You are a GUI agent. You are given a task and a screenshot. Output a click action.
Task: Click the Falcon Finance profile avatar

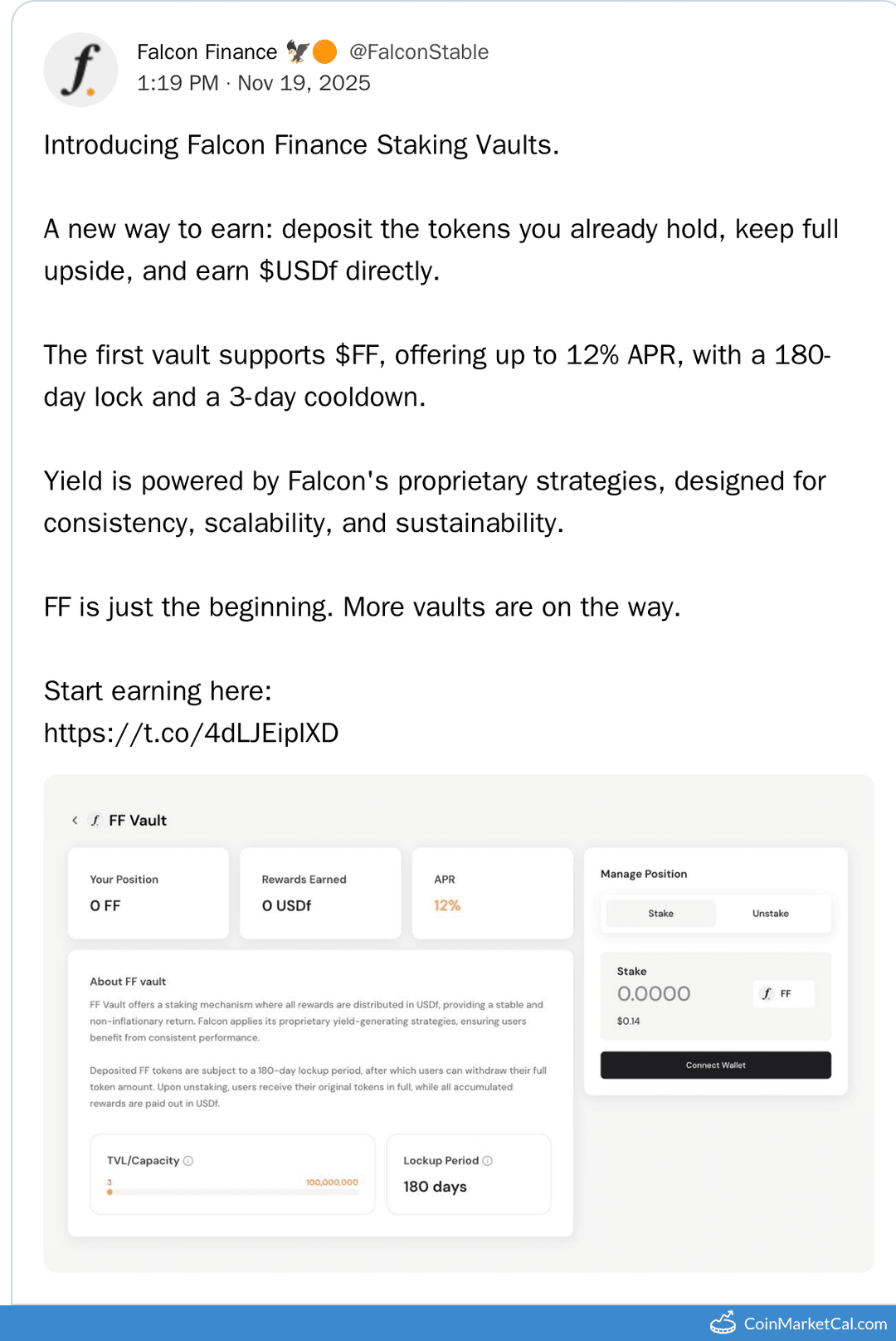(80, 70)
